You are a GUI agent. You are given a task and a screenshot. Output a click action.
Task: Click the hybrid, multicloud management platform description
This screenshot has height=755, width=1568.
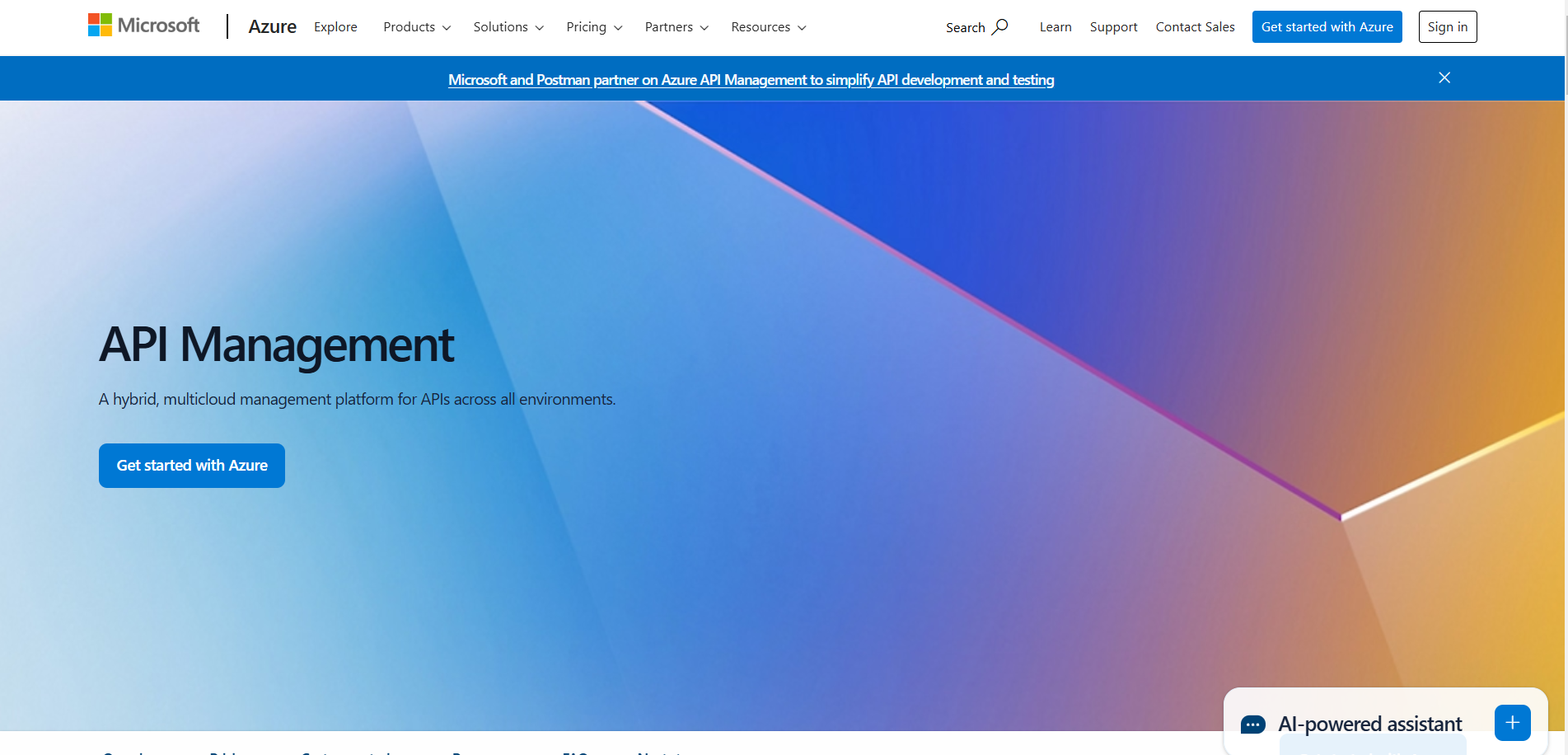pos(358,400)
